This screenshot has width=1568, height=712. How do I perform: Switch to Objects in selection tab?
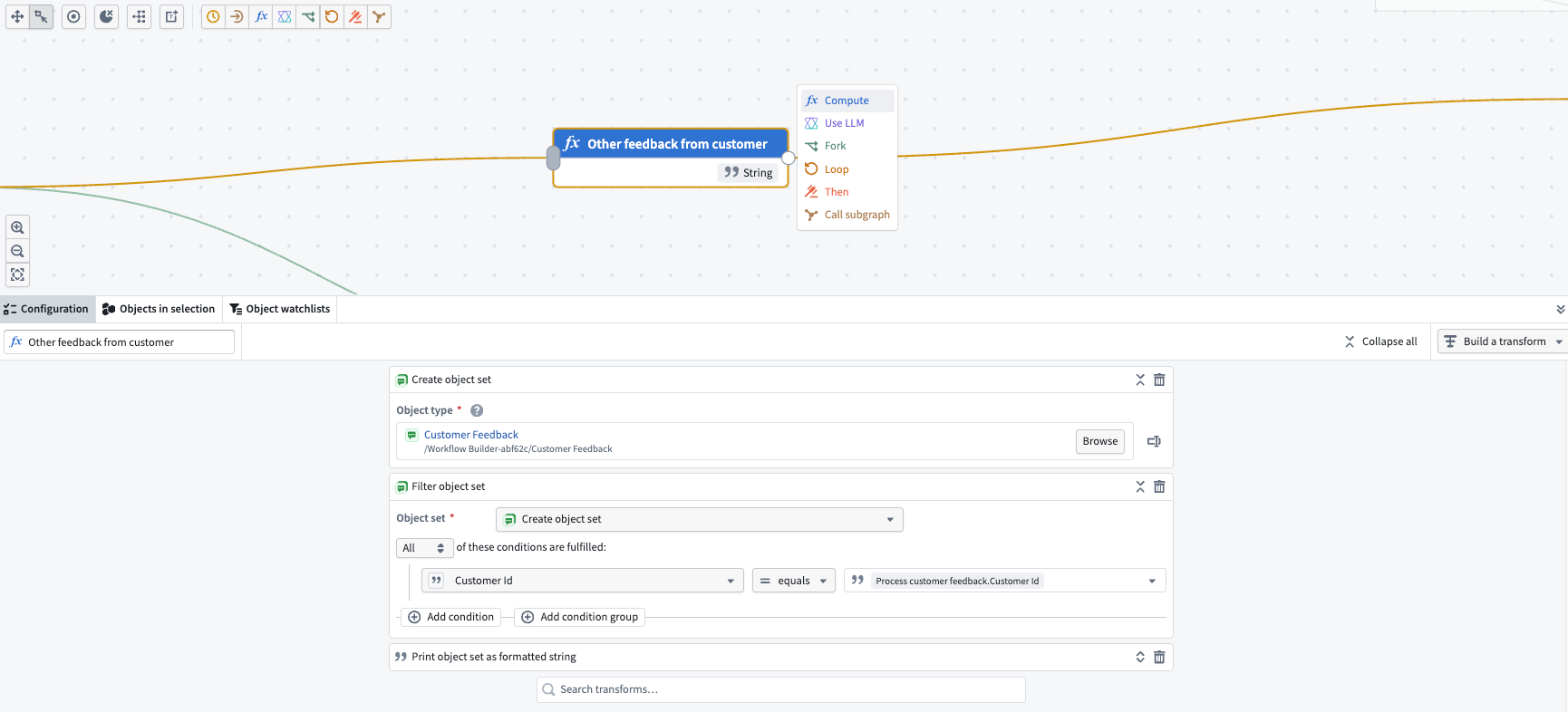[159, 309]
